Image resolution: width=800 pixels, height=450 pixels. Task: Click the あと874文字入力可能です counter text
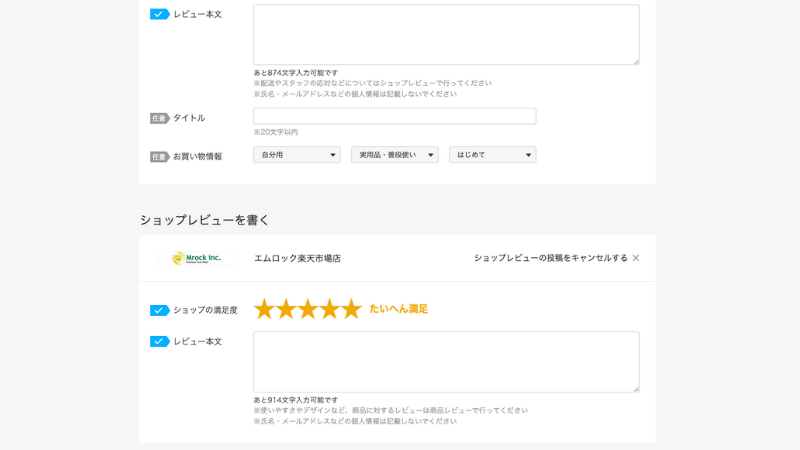coord(296,73)
